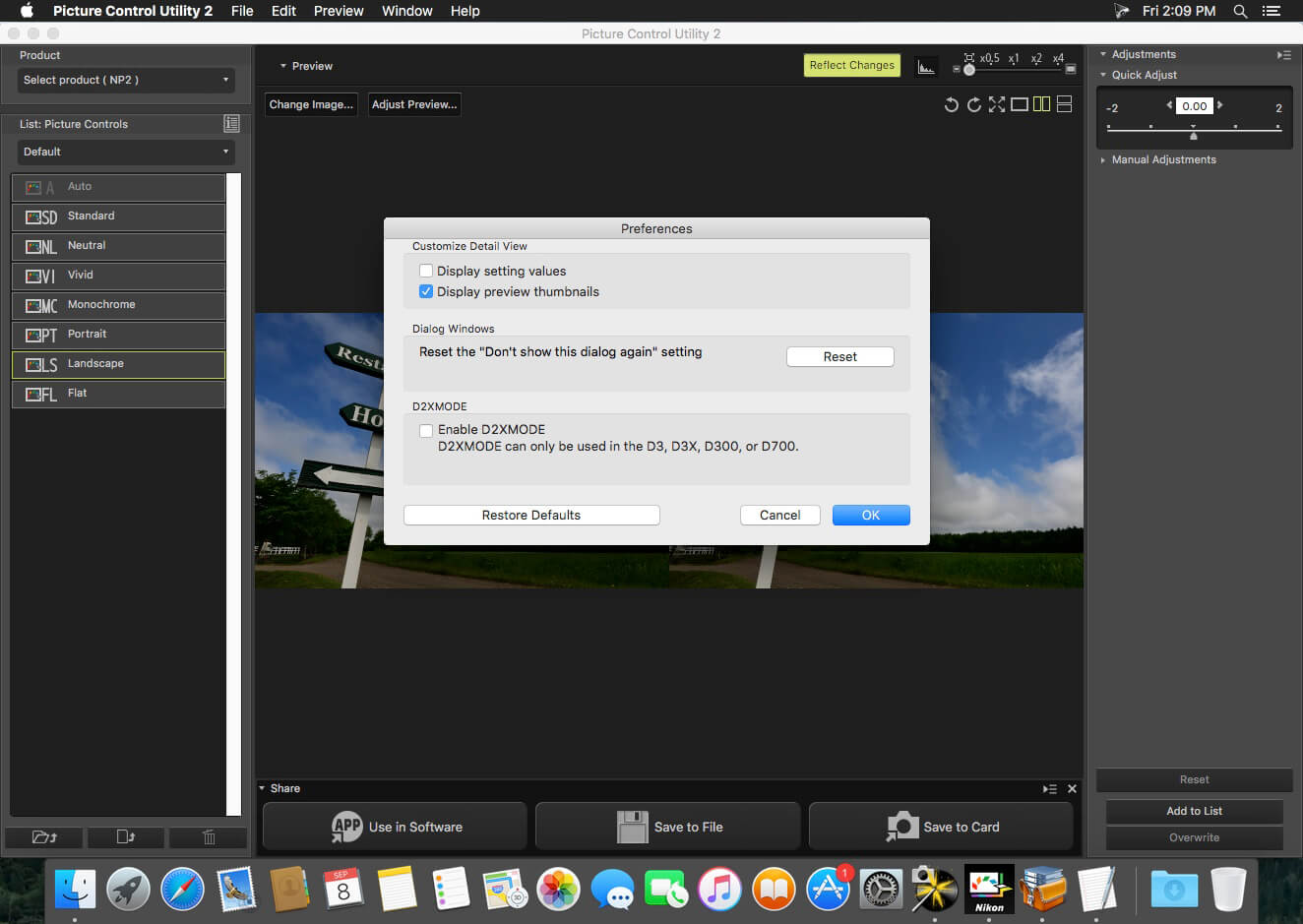Screen dimensions: 1303x924
Task: Switch to single image preview layout
Action: (1020, 104)
